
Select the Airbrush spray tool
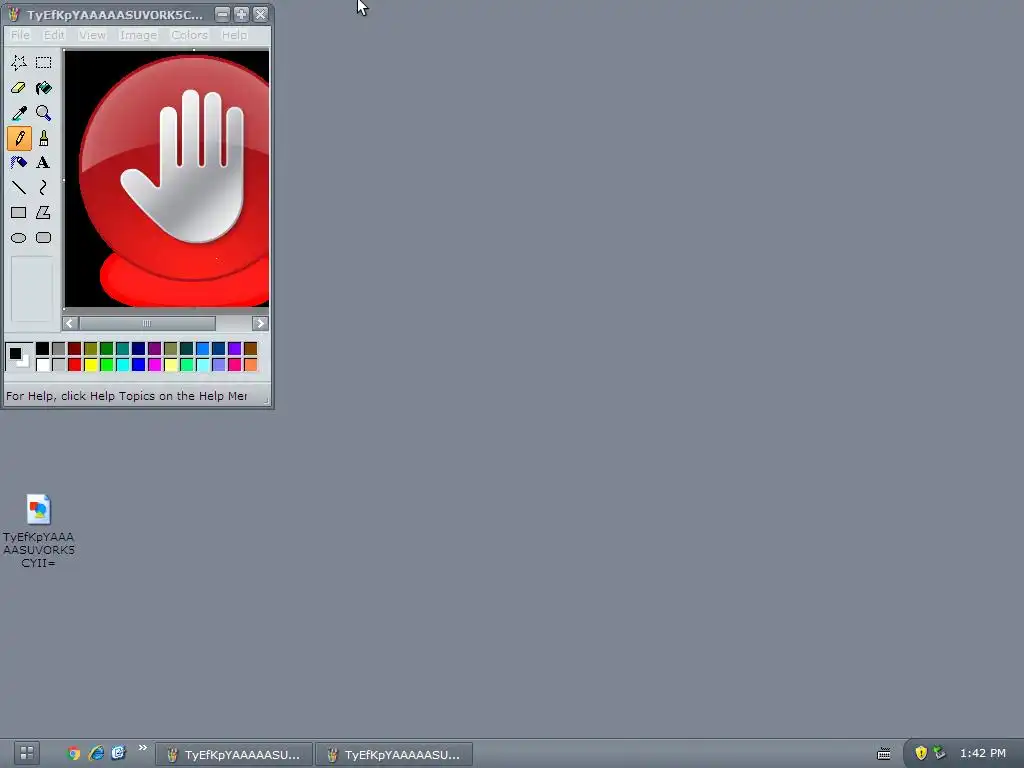19,163
